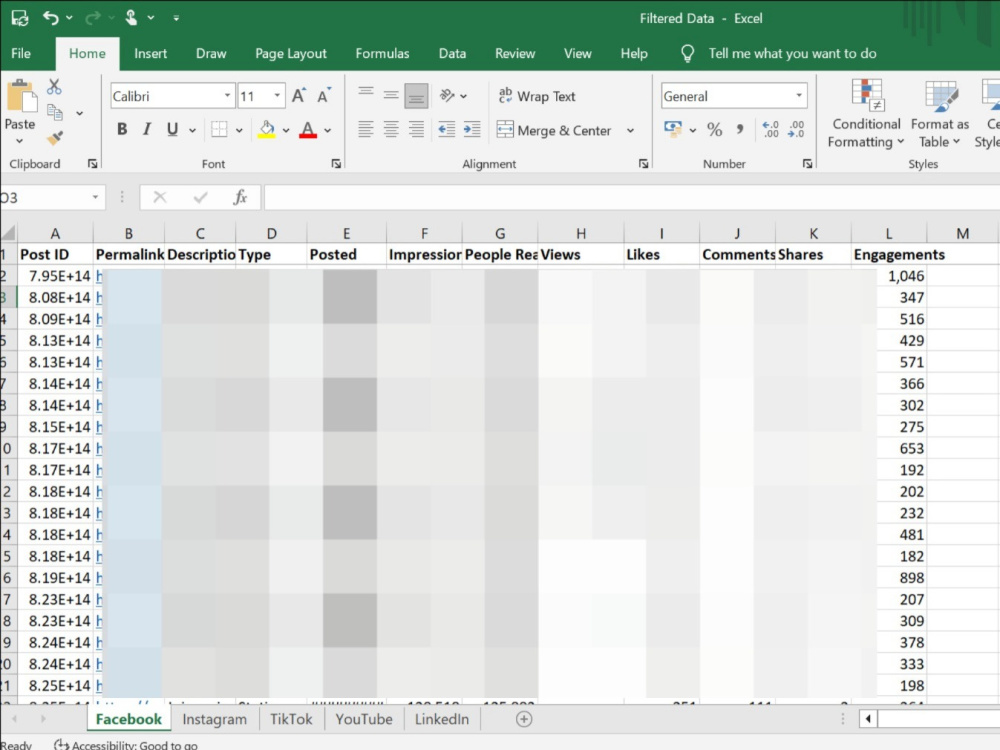Open Format as Table gallery

(939, 114)
